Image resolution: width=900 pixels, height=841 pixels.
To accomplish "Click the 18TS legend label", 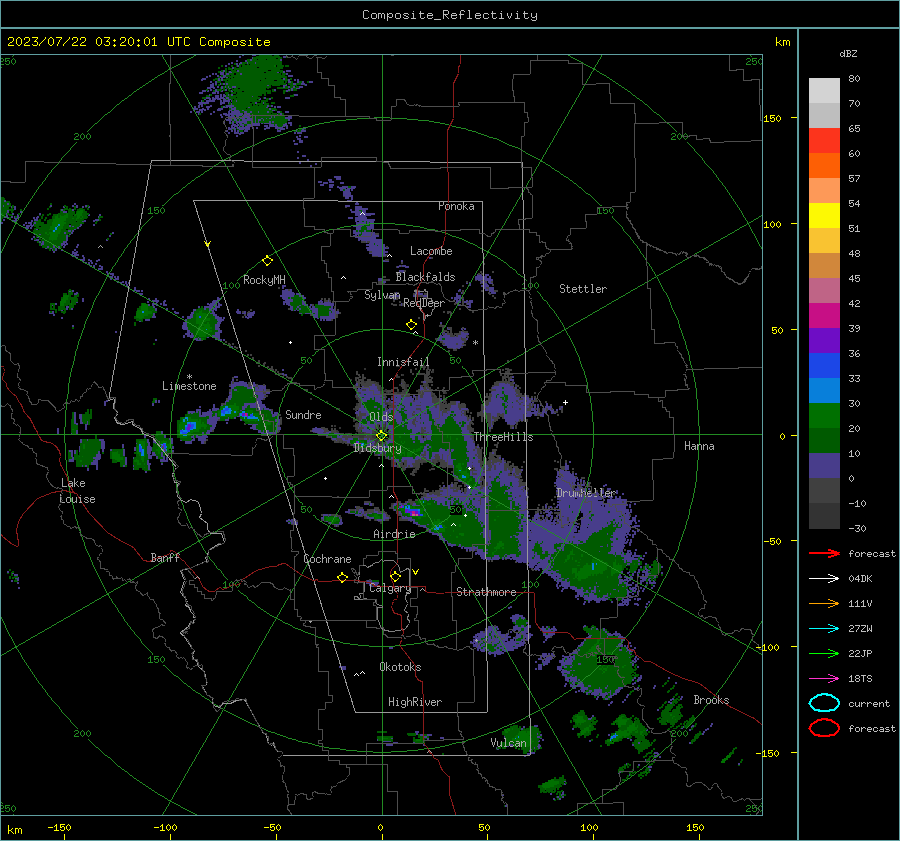I will 860,679.
